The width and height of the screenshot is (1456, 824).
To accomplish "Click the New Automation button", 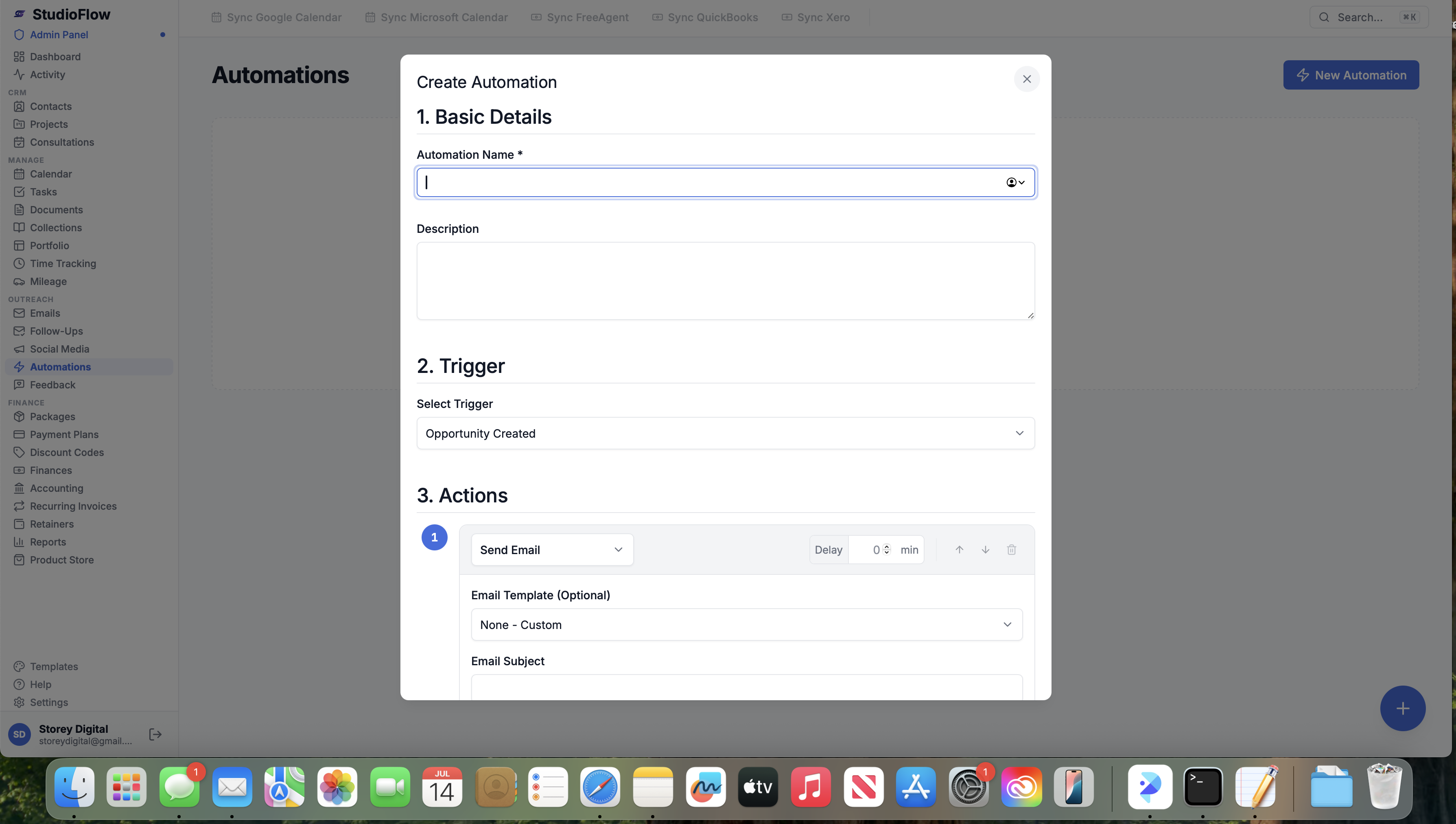I will click(x=1351, y=75).
